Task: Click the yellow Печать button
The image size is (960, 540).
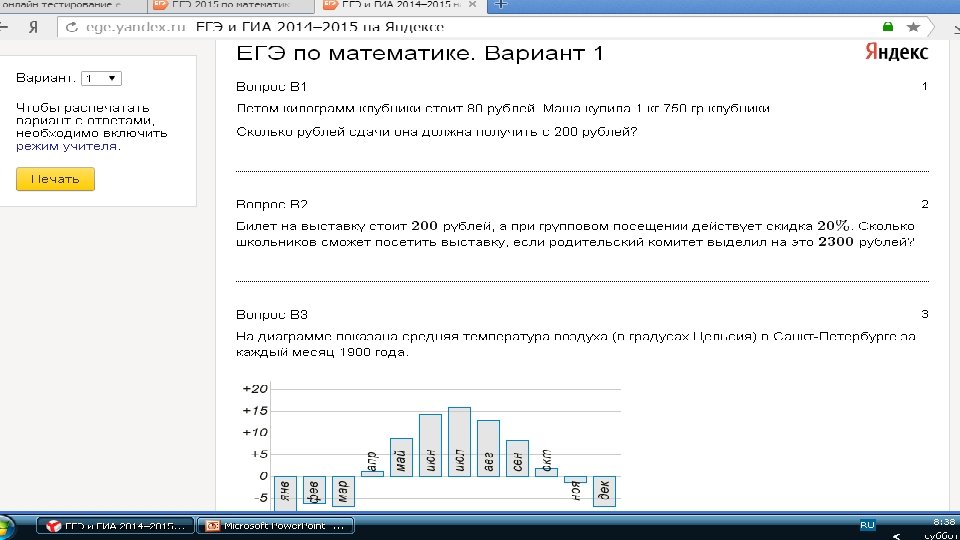Action: tap(55, 179)
